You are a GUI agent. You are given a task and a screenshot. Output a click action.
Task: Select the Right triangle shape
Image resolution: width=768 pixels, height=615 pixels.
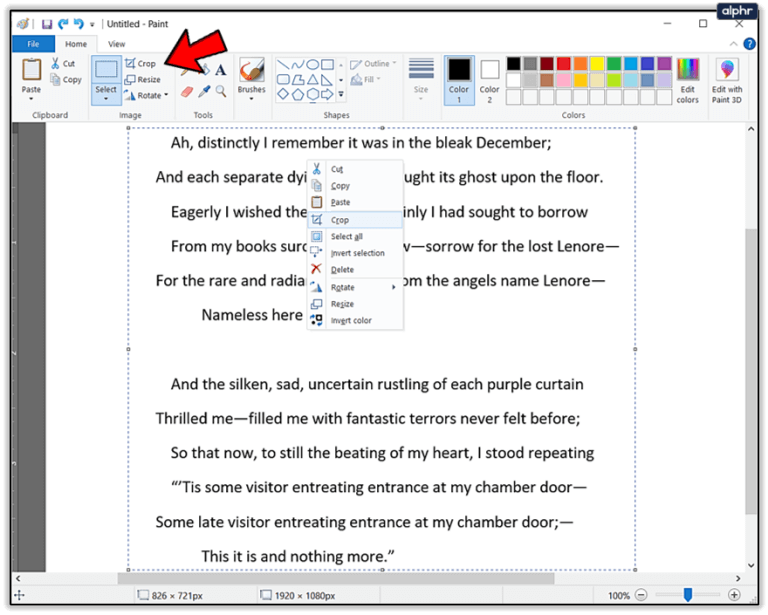tap(327, 79)
